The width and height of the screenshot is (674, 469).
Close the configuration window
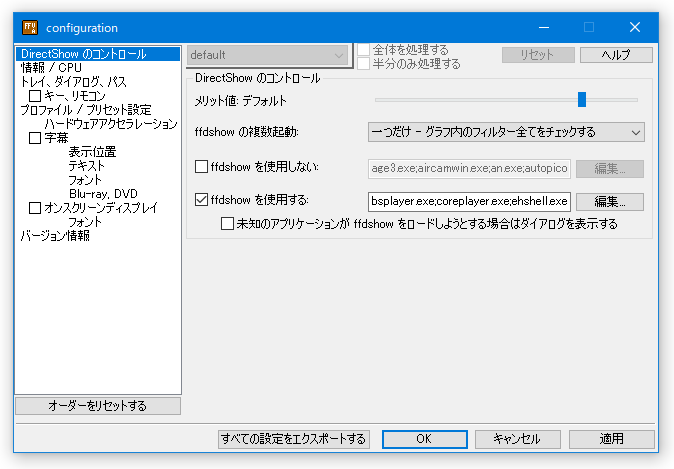(x=635, y=28)
